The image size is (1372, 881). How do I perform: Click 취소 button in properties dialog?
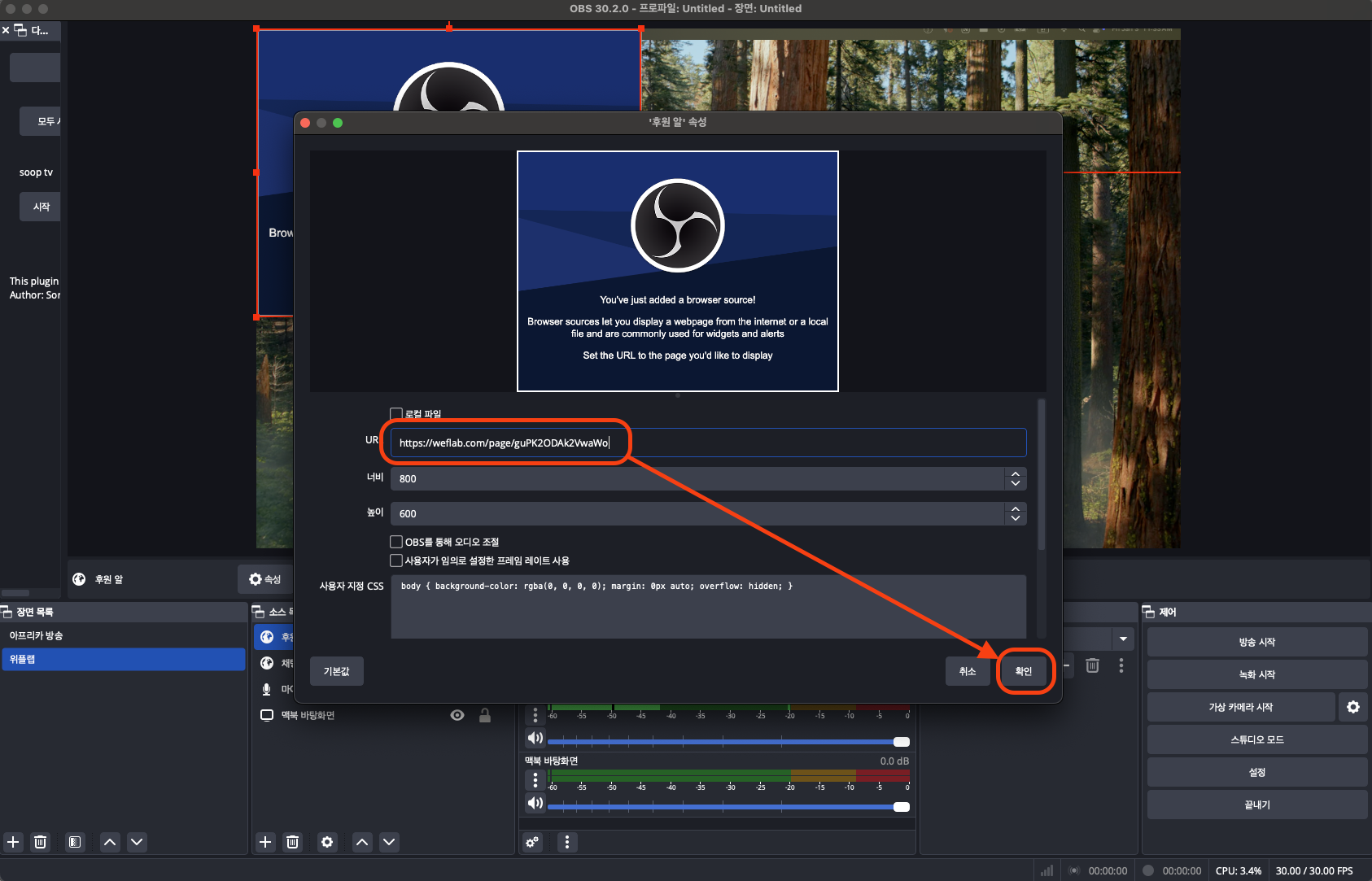pos(968,671)
